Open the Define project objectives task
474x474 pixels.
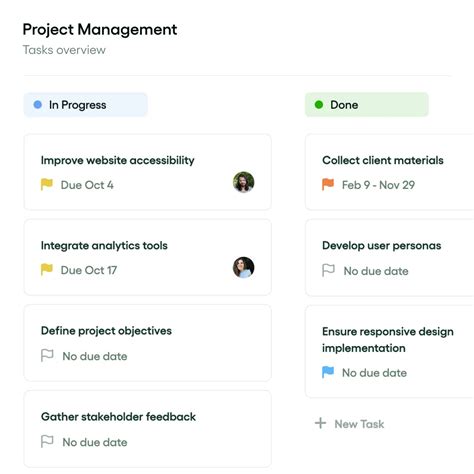tap(147, 343)
